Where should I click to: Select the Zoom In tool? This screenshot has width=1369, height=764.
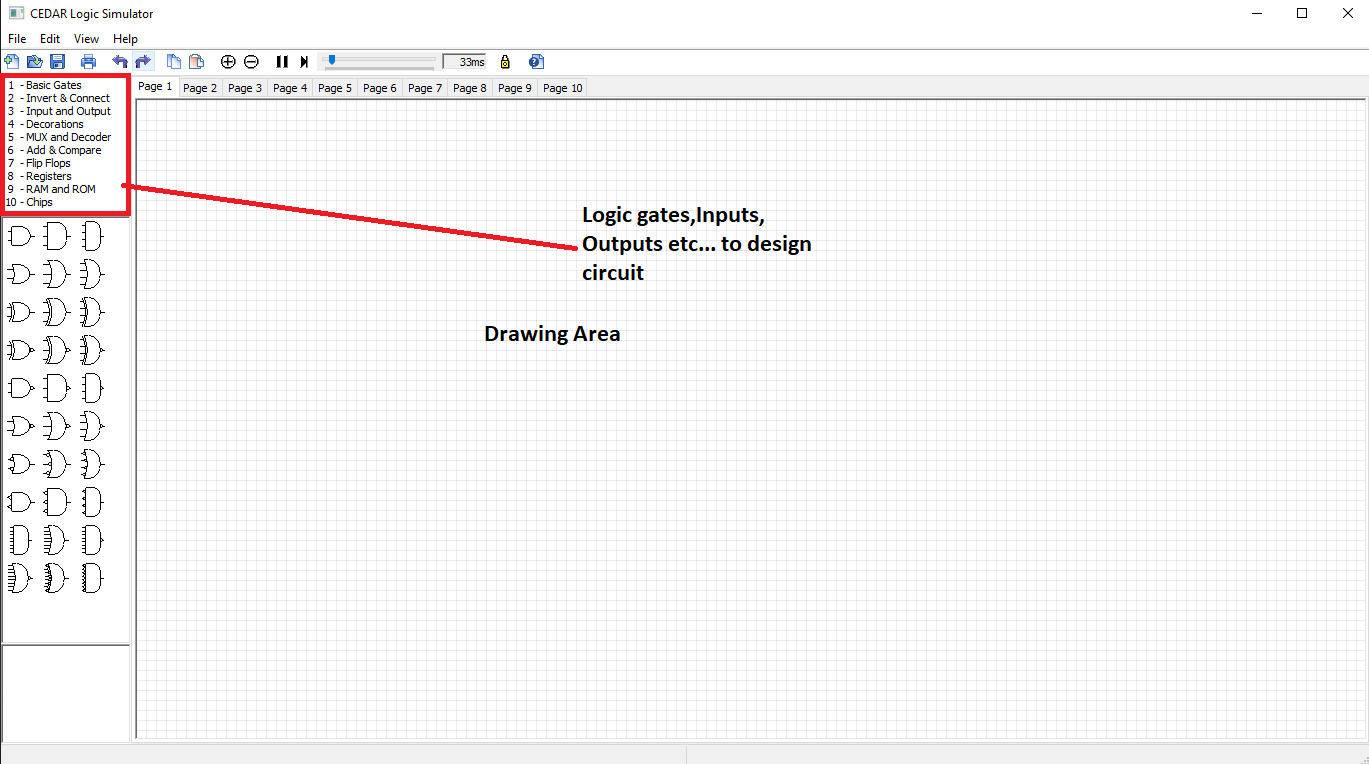[x=228, y=61]
